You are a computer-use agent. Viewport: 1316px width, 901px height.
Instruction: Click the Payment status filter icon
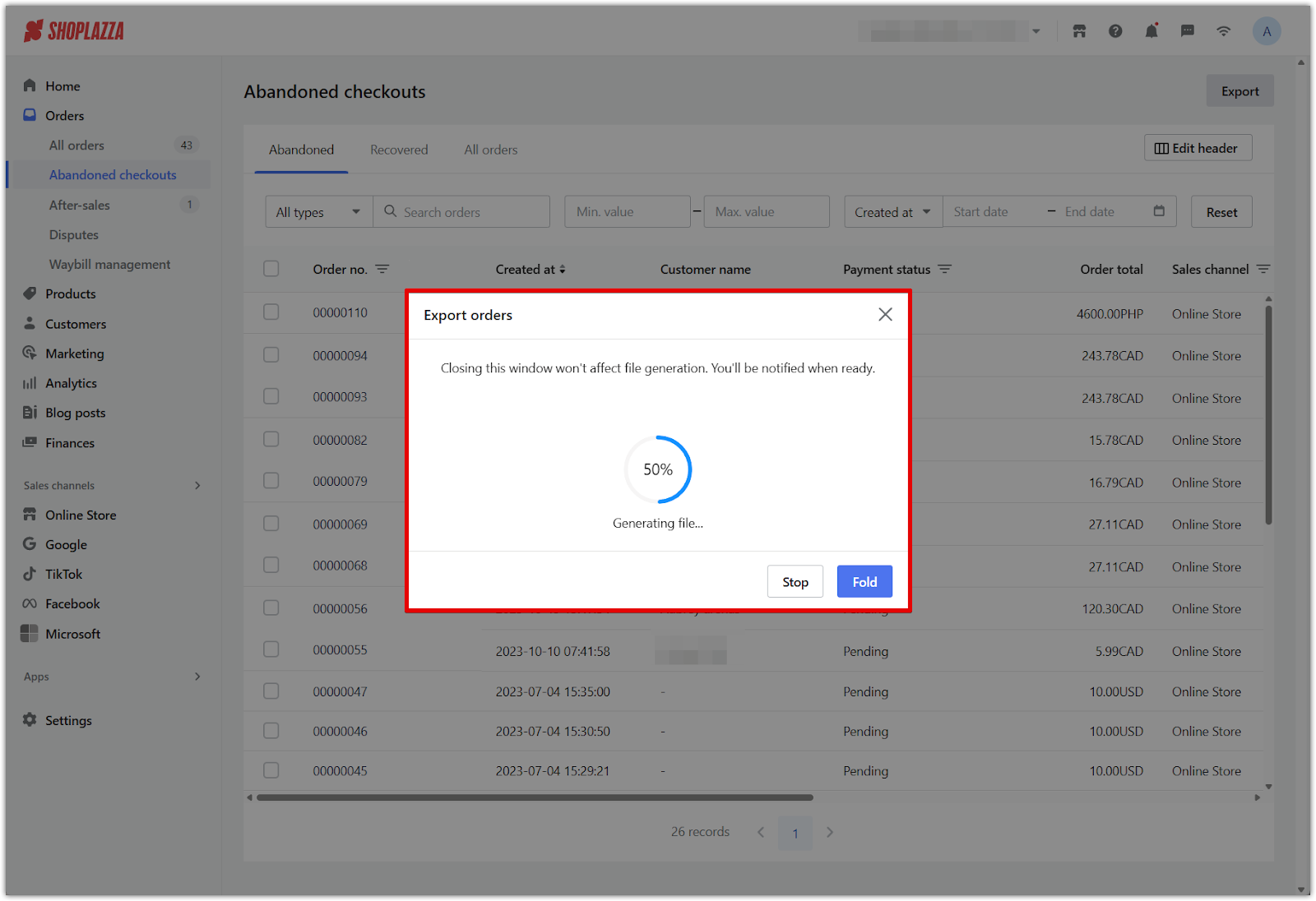coord(945,270)
